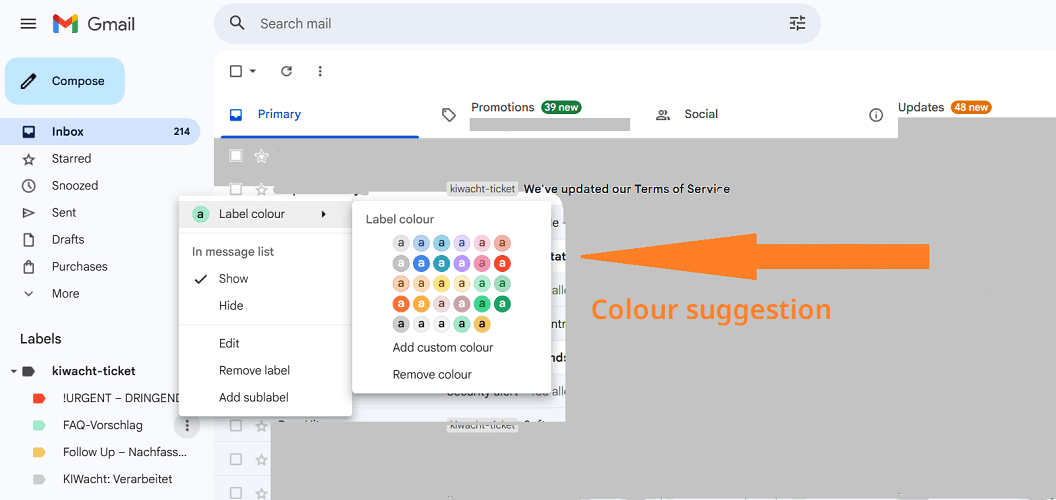Click the 39 new Promotions badge
The image size is (1056, 500).
tap(561, 108)
